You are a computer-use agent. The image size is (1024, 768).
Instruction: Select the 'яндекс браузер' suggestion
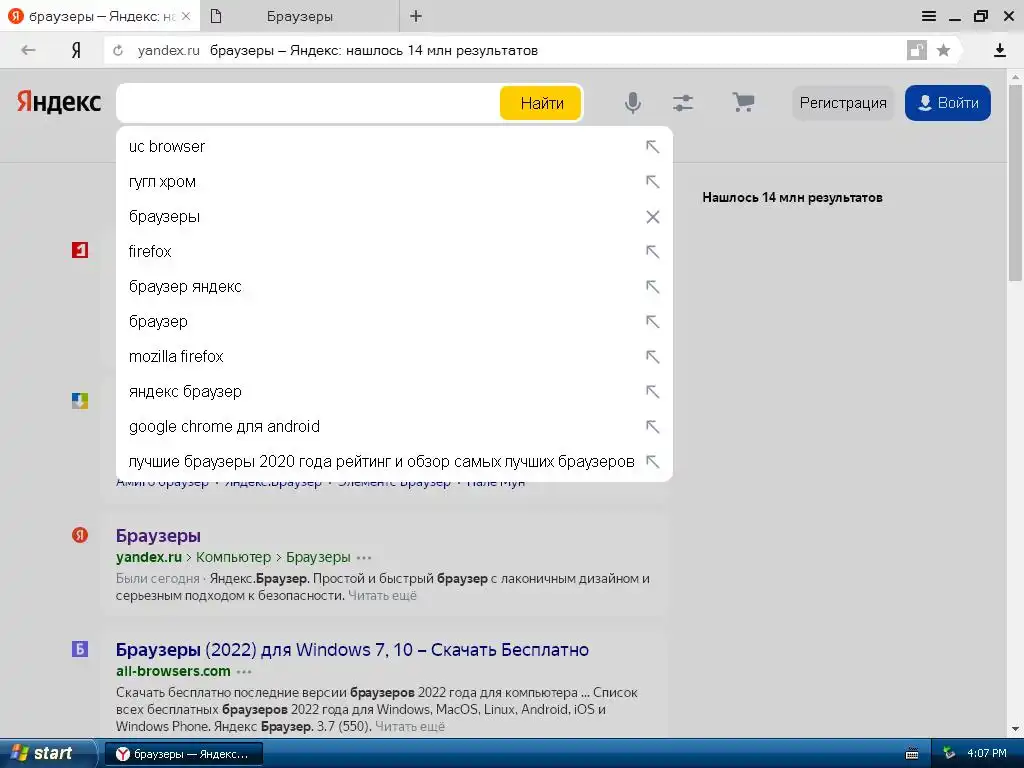pos(394,391)
